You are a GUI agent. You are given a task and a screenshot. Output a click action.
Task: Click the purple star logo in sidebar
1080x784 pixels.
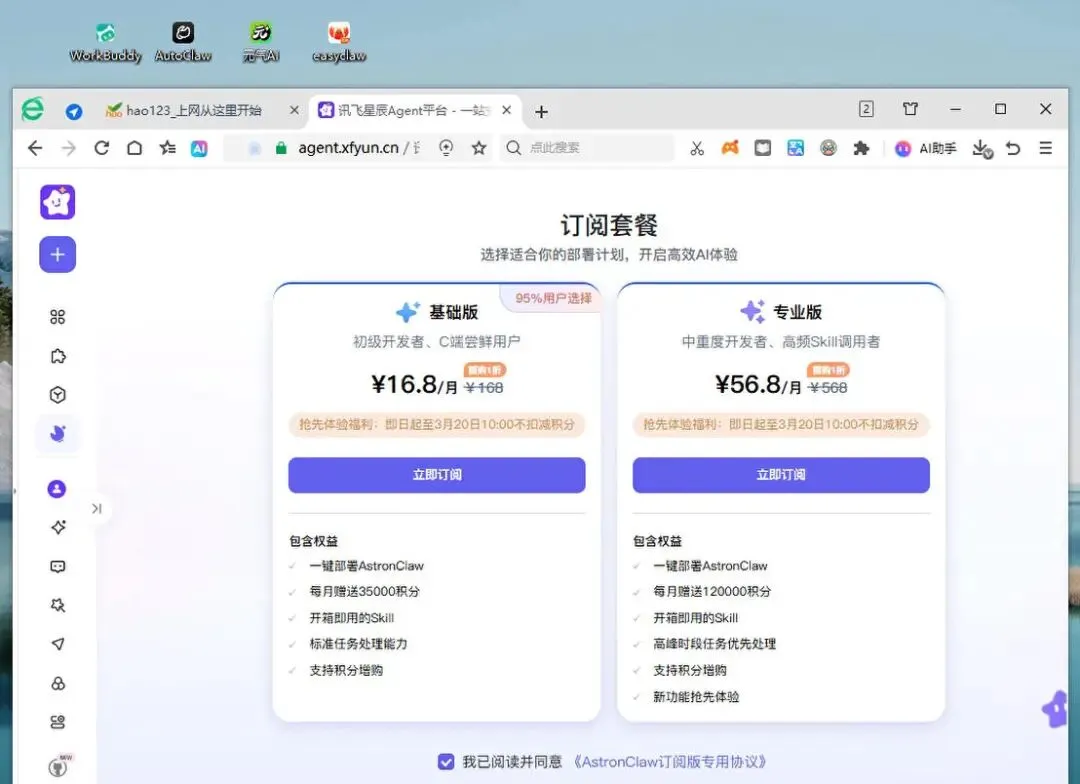(58, 202)
